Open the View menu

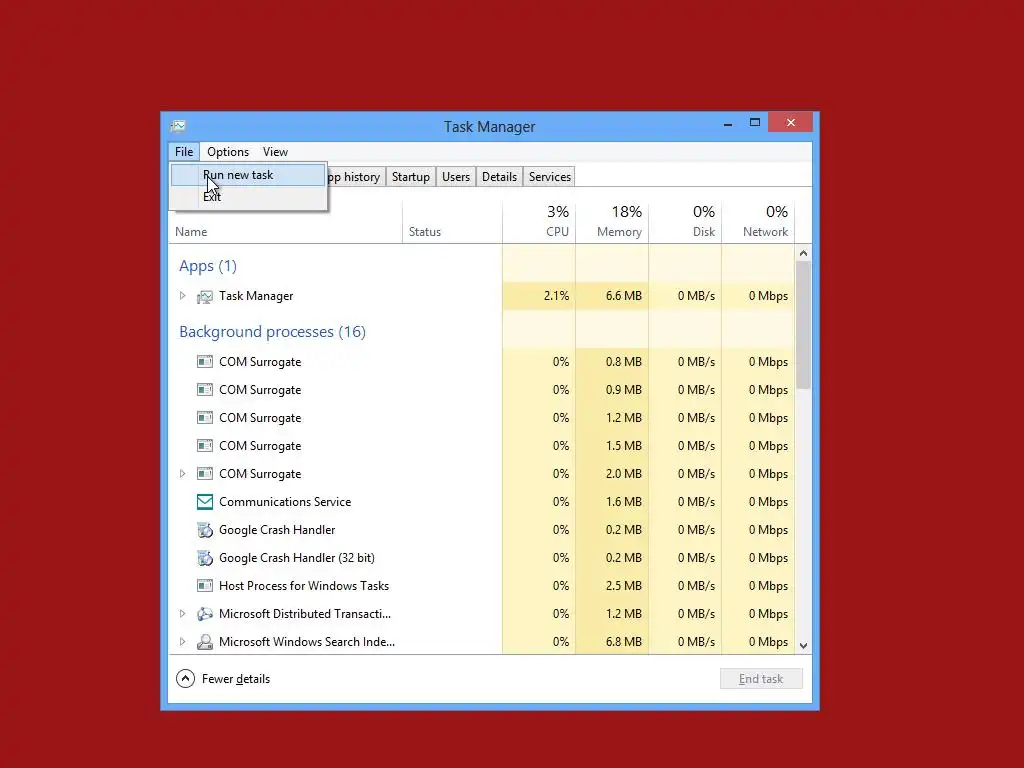point(275,152)
